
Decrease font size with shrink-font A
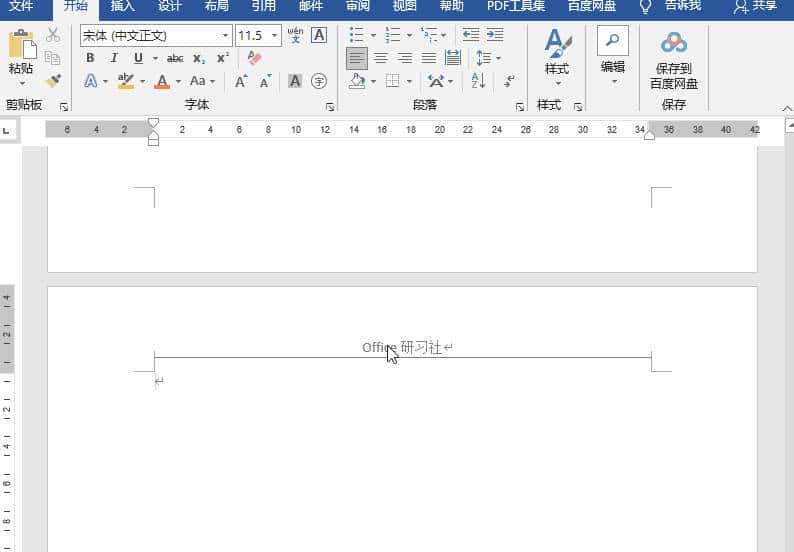click(265, 81)
